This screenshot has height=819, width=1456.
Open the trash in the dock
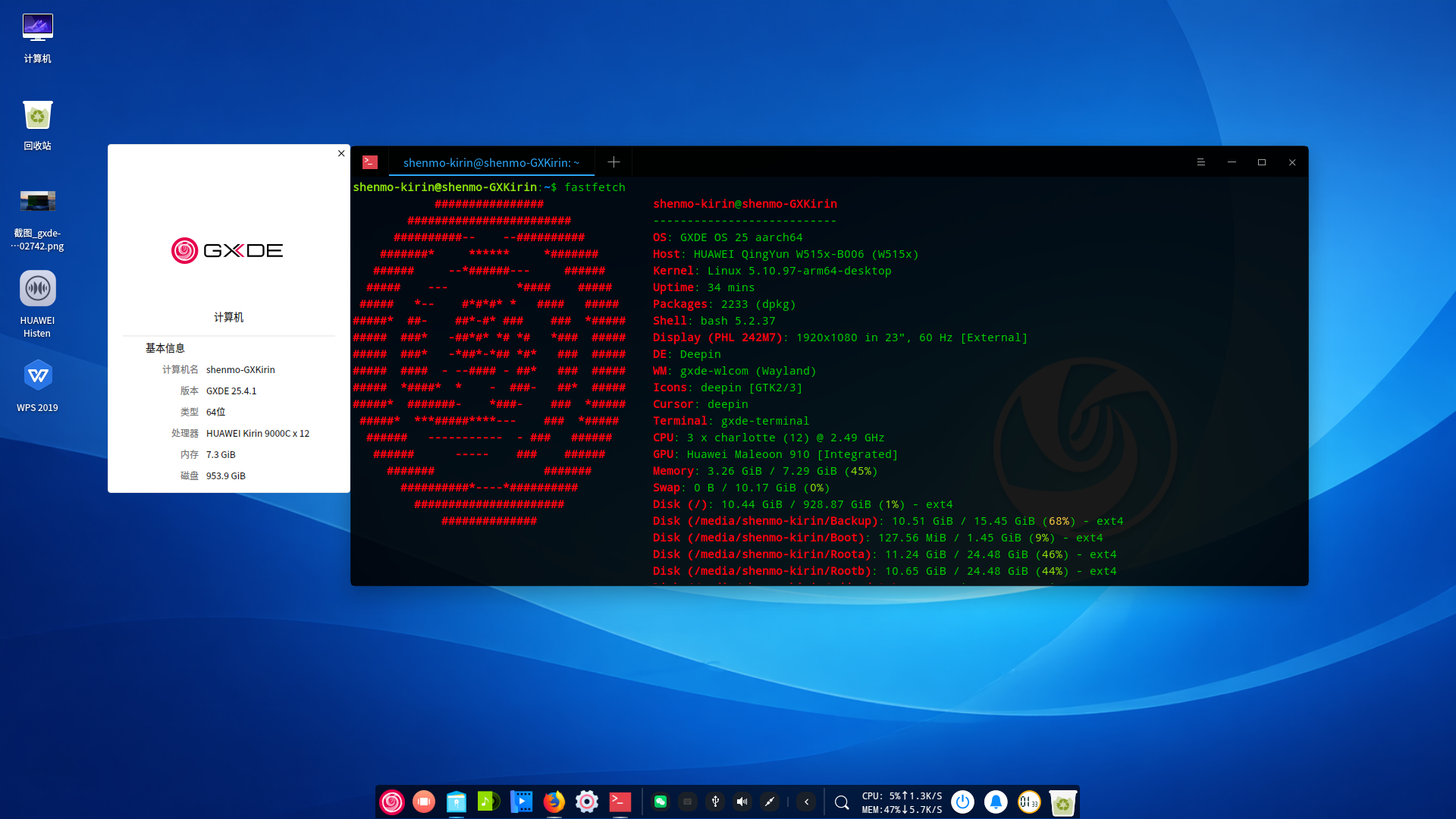1062,802
